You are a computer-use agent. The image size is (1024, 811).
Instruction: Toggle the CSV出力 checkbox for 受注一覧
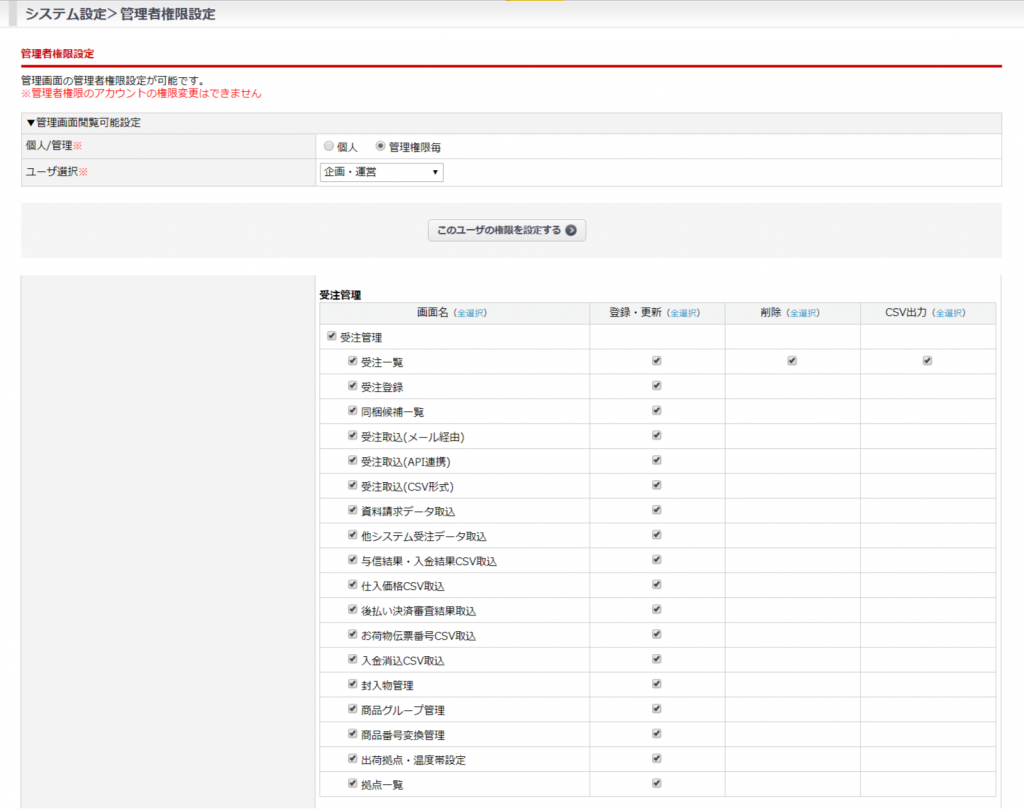(927, 361)
